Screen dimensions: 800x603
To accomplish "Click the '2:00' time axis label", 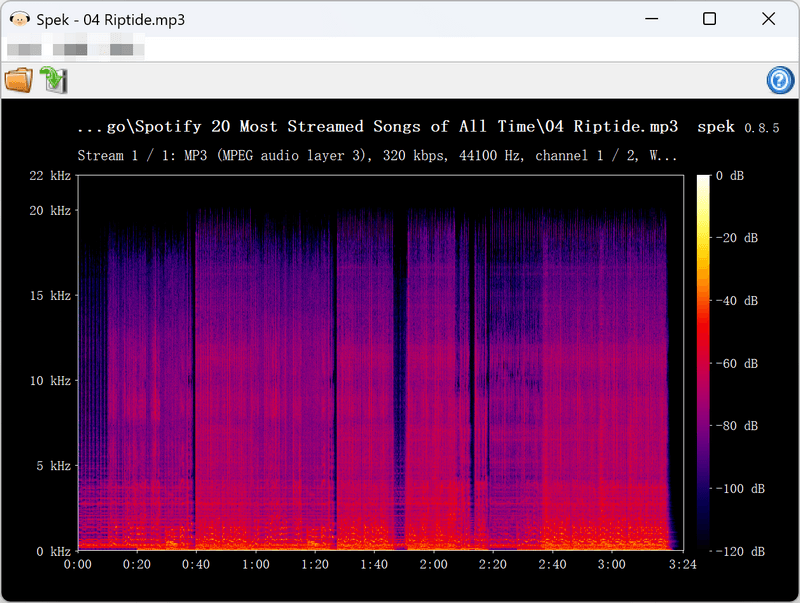I will [x=433, y=565].
